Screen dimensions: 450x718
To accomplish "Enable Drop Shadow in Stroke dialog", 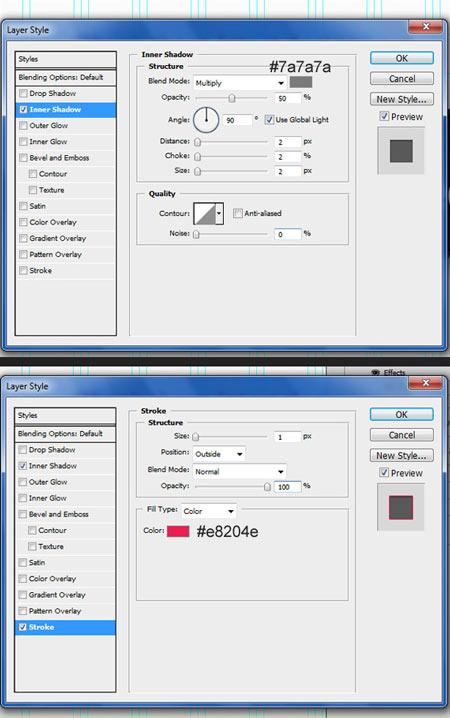I will point(22,450).
